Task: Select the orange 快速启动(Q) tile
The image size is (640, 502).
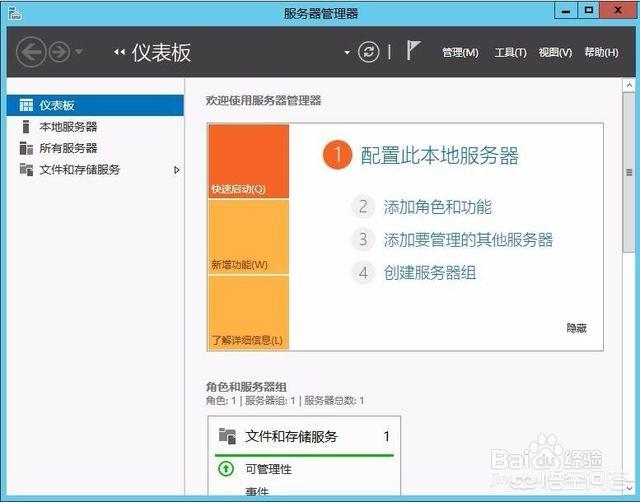Action: (x=248, y=161)
